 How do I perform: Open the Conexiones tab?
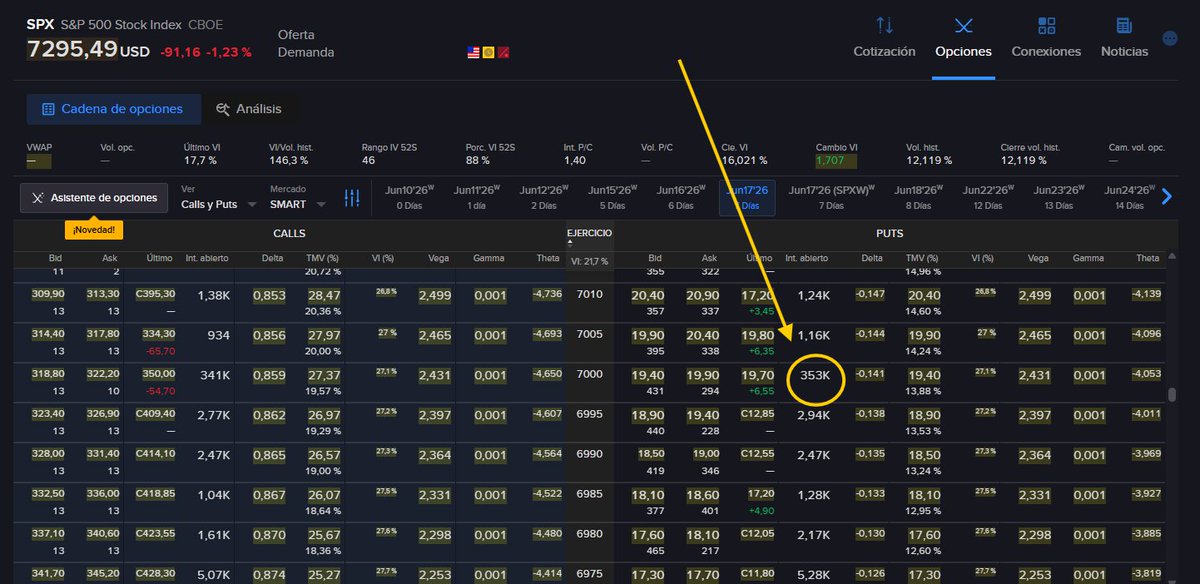[1046, 37]
